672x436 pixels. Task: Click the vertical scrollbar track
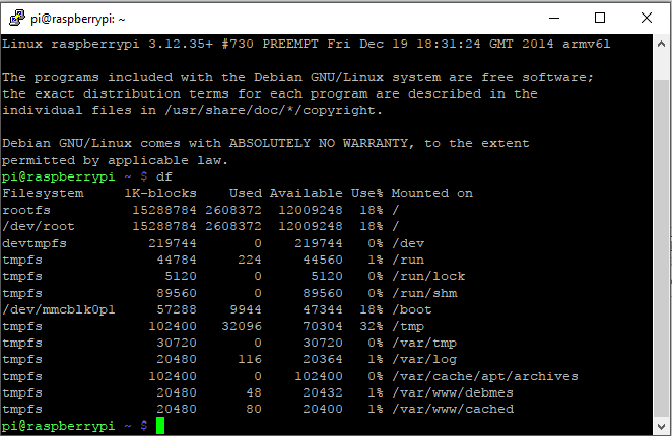pos(663,230)
